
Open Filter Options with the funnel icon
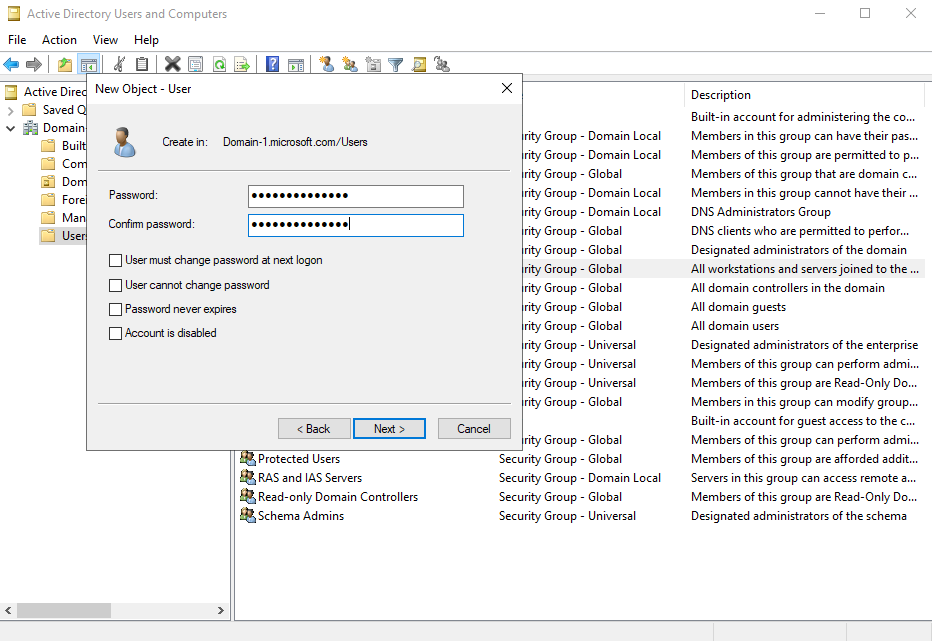[x=395, y=64]
